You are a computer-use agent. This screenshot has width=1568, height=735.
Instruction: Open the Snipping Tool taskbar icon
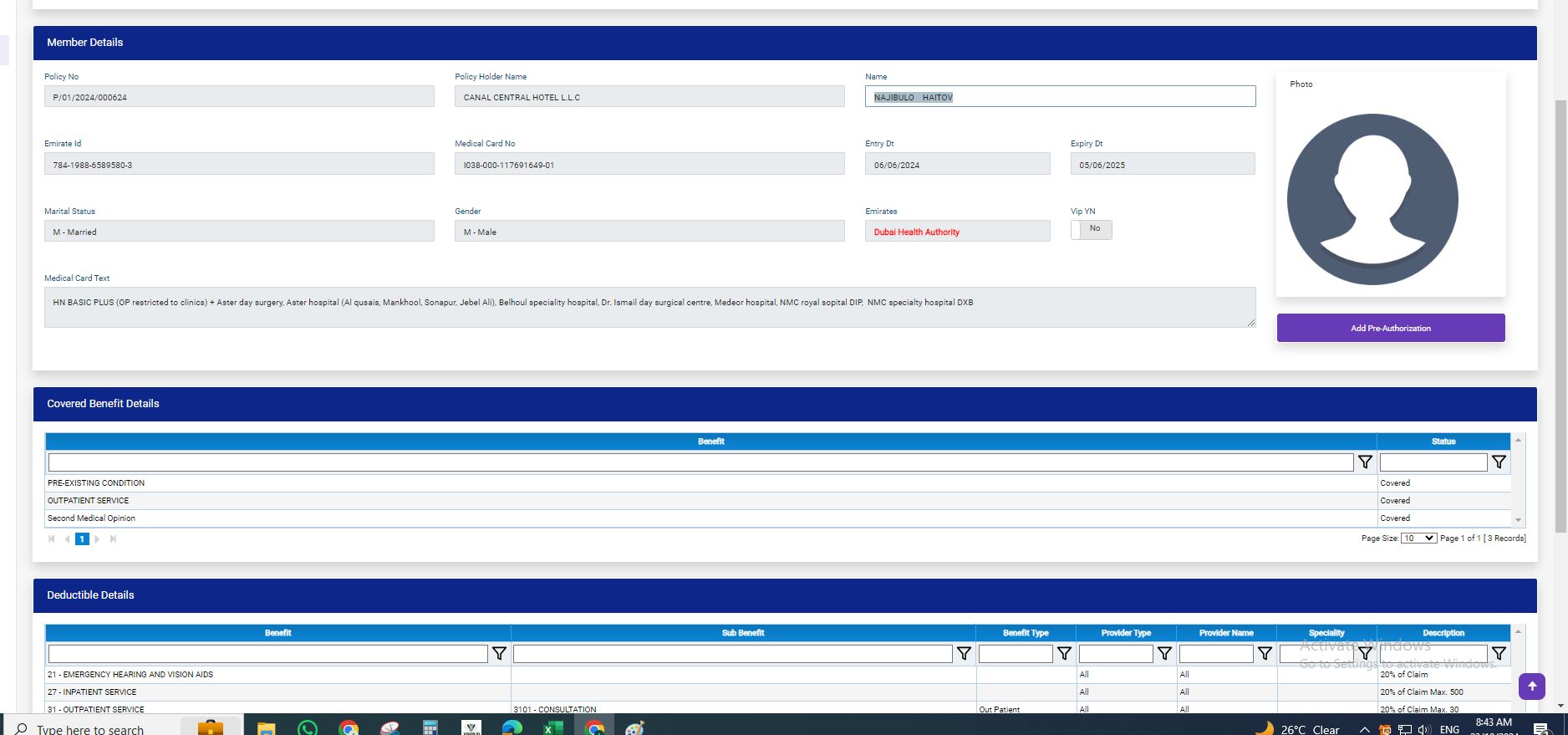(x=389, y=728)
